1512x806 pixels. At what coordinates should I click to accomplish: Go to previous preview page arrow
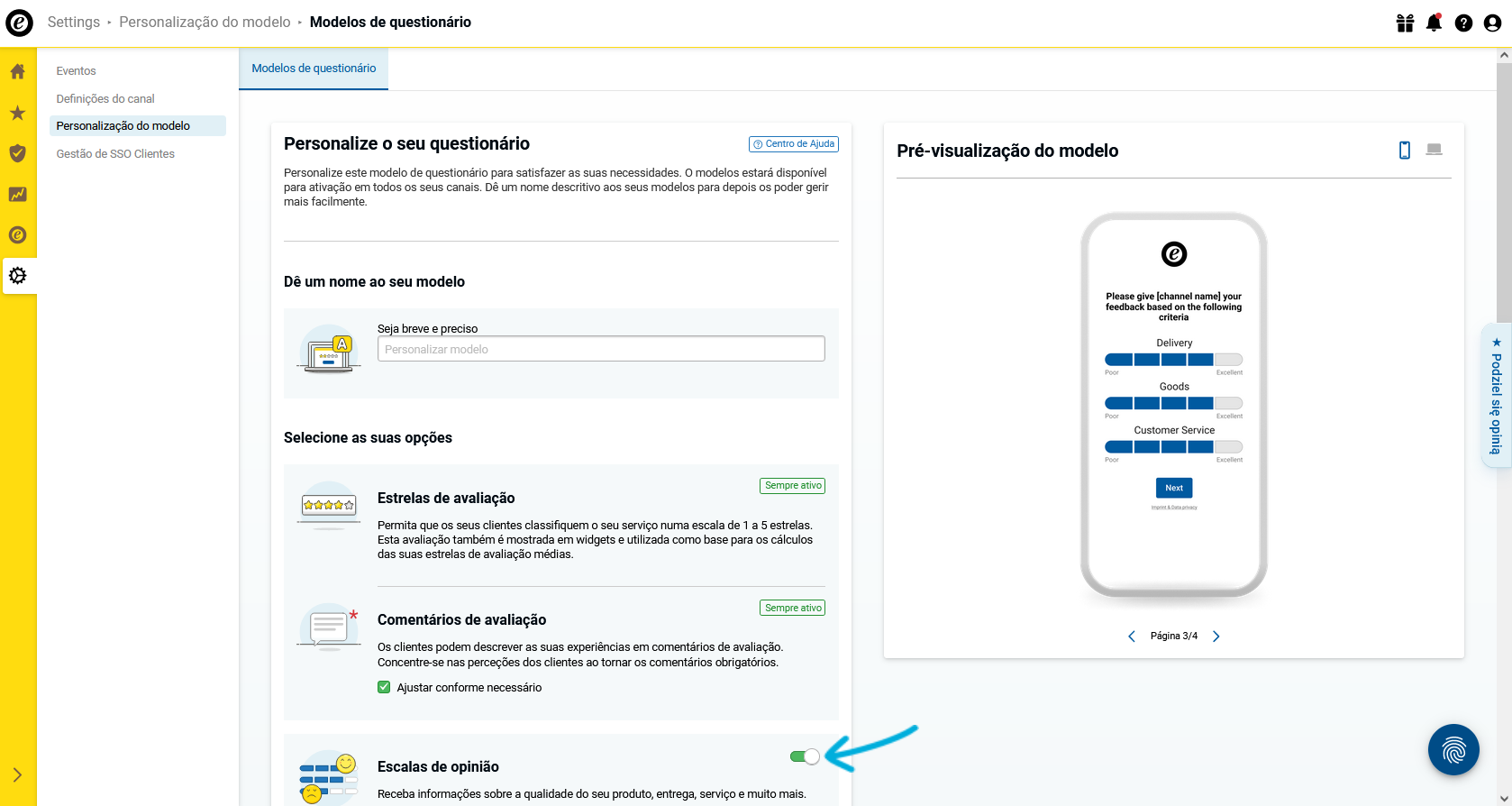coord(1132,637)
